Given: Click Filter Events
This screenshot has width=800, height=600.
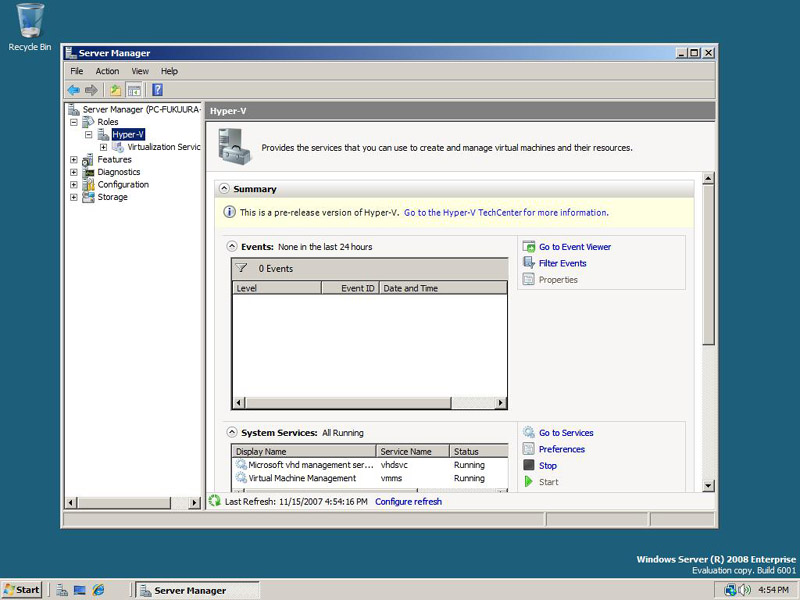Looking at the screenshot, I should (562, 263).
